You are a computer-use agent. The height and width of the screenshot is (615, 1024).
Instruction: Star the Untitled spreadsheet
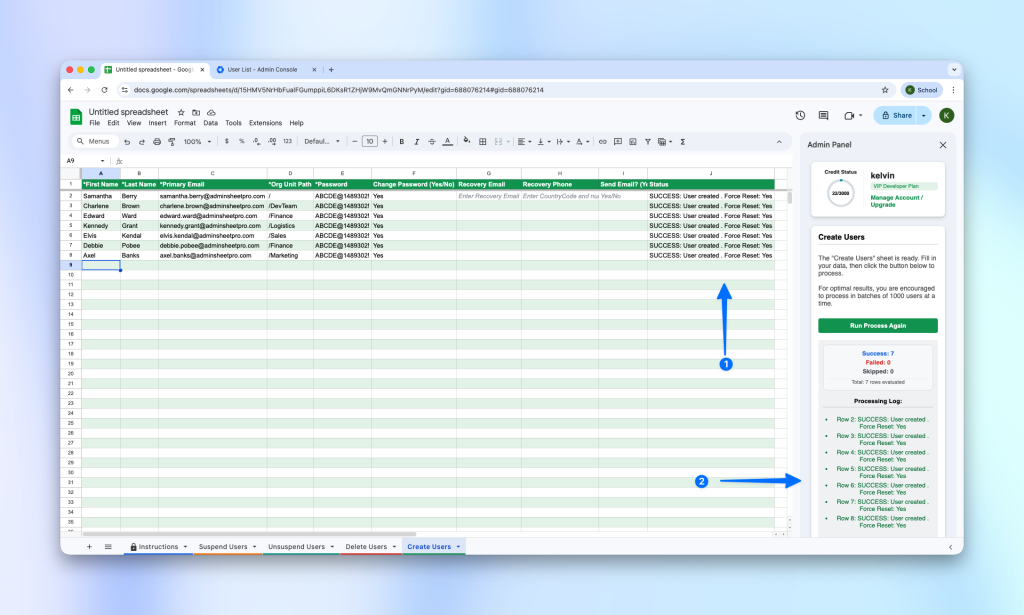181,112
